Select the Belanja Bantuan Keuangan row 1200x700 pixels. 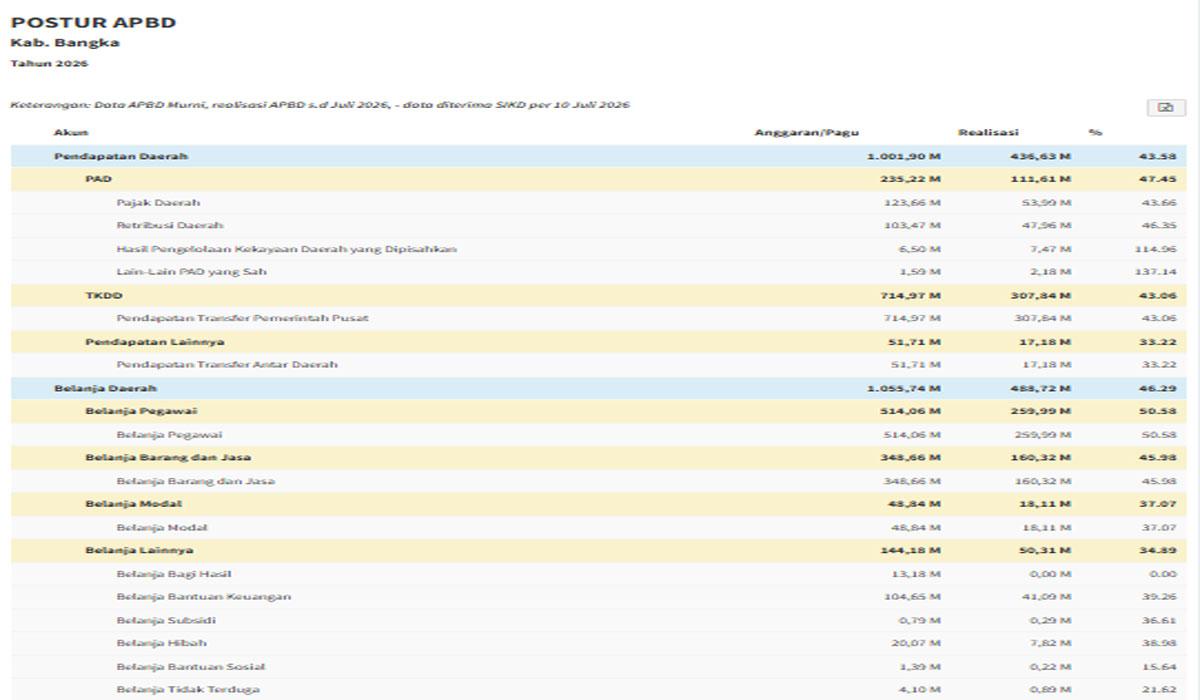599,597
